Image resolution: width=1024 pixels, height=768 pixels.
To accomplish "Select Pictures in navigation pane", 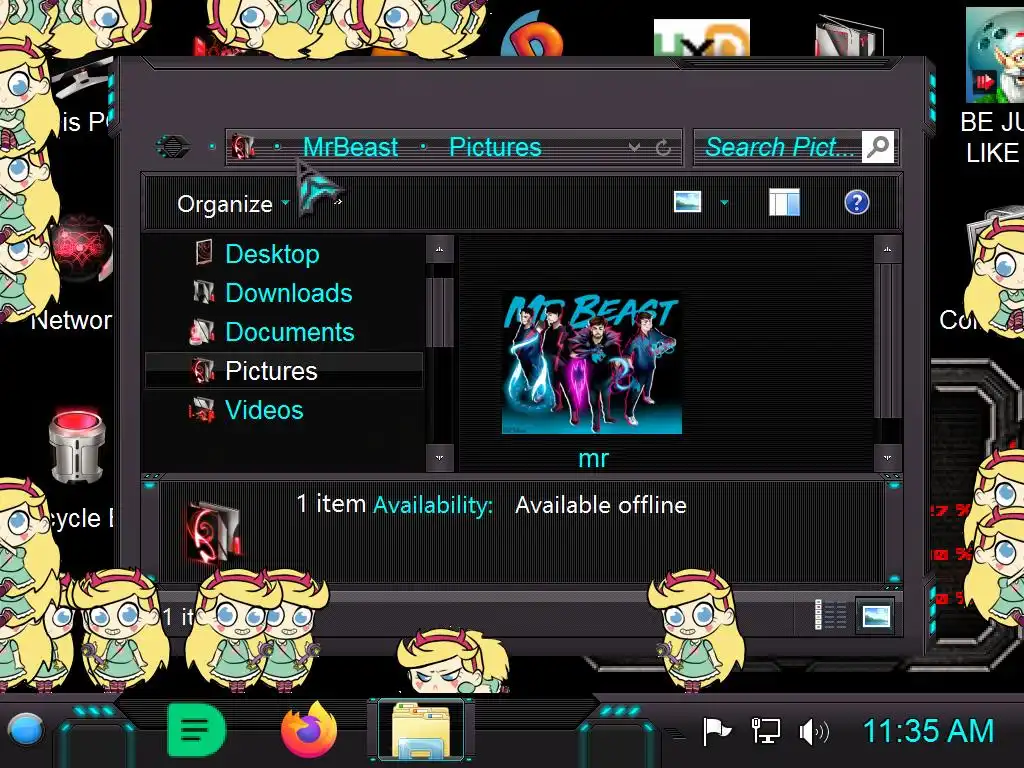I will coord(284,371).
